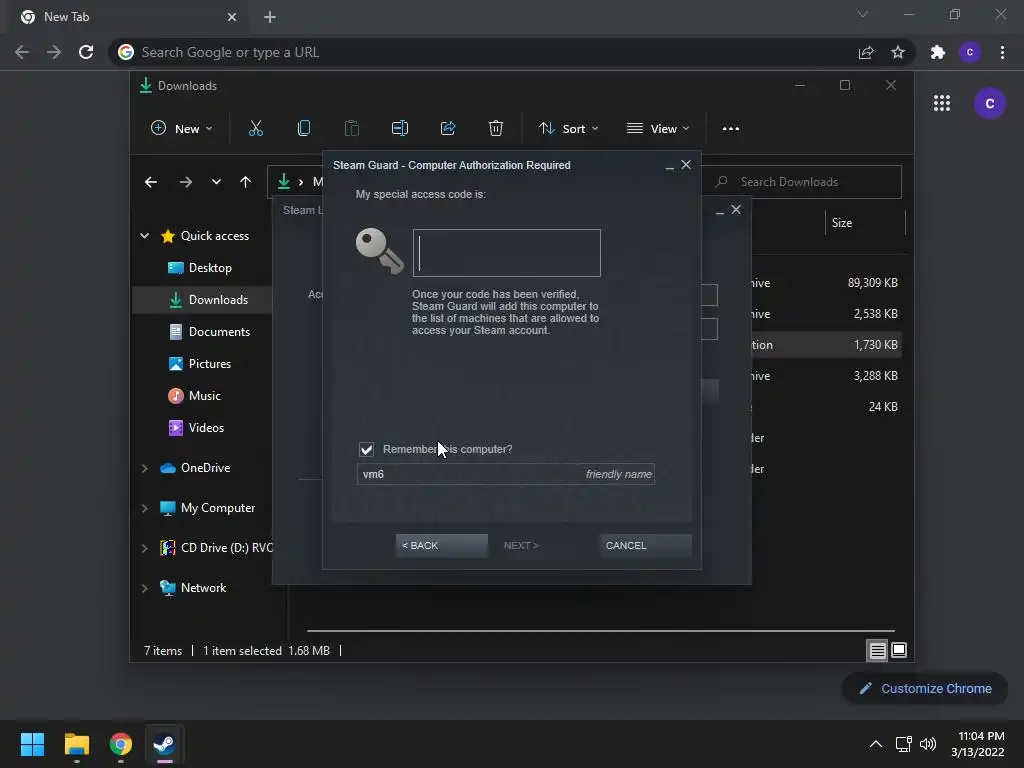
Task: Click the Chrome address bar
Action: (x=483, y=52)
